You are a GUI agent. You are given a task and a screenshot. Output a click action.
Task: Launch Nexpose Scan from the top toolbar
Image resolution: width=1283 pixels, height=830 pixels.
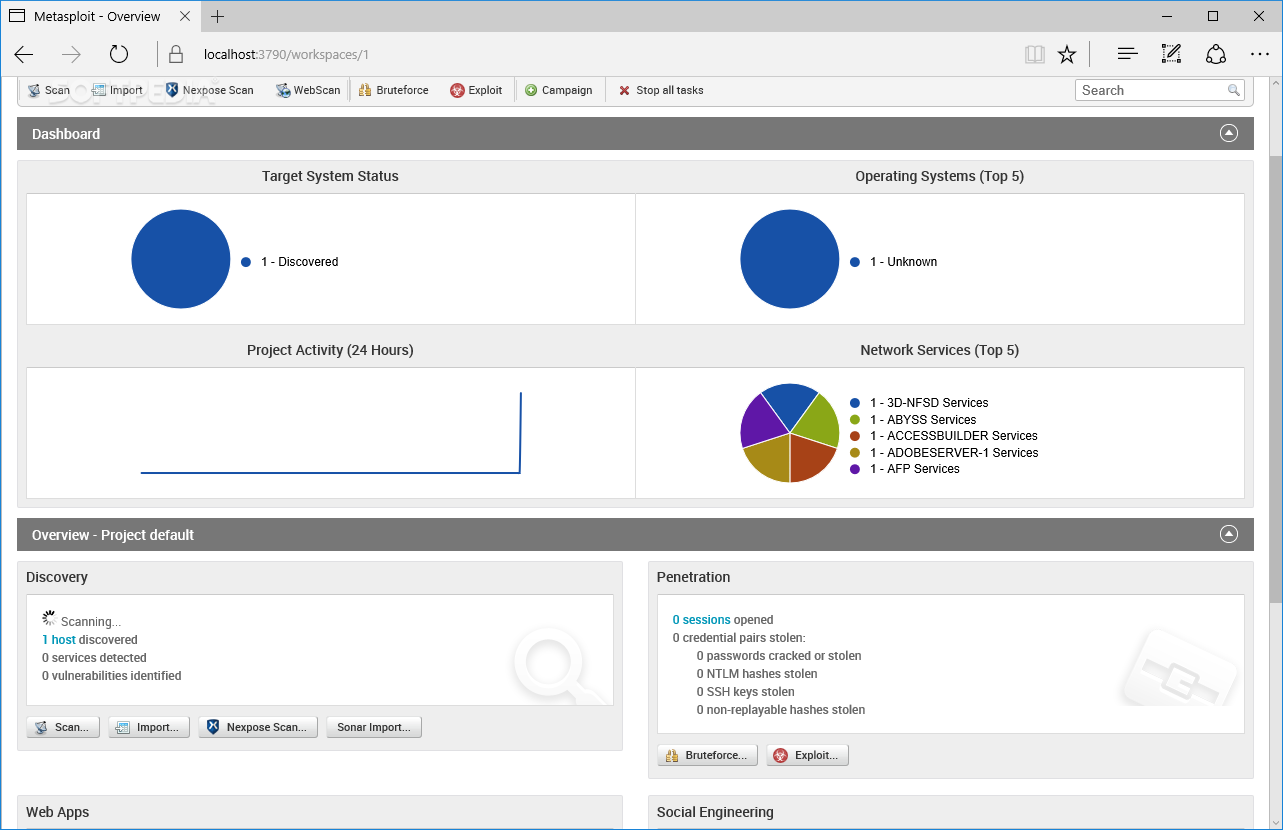click(x=210, y=90)
